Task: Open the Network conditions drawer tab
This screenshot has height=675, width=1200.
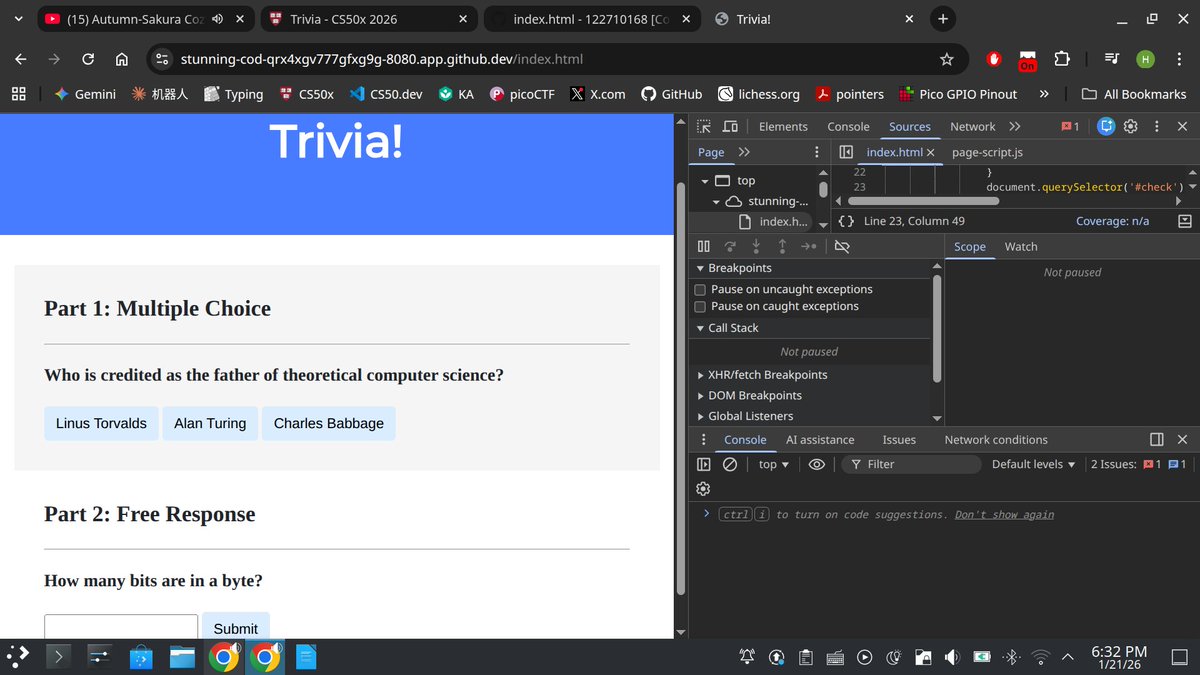Action: pyautogui.click(x=996, y=439)
